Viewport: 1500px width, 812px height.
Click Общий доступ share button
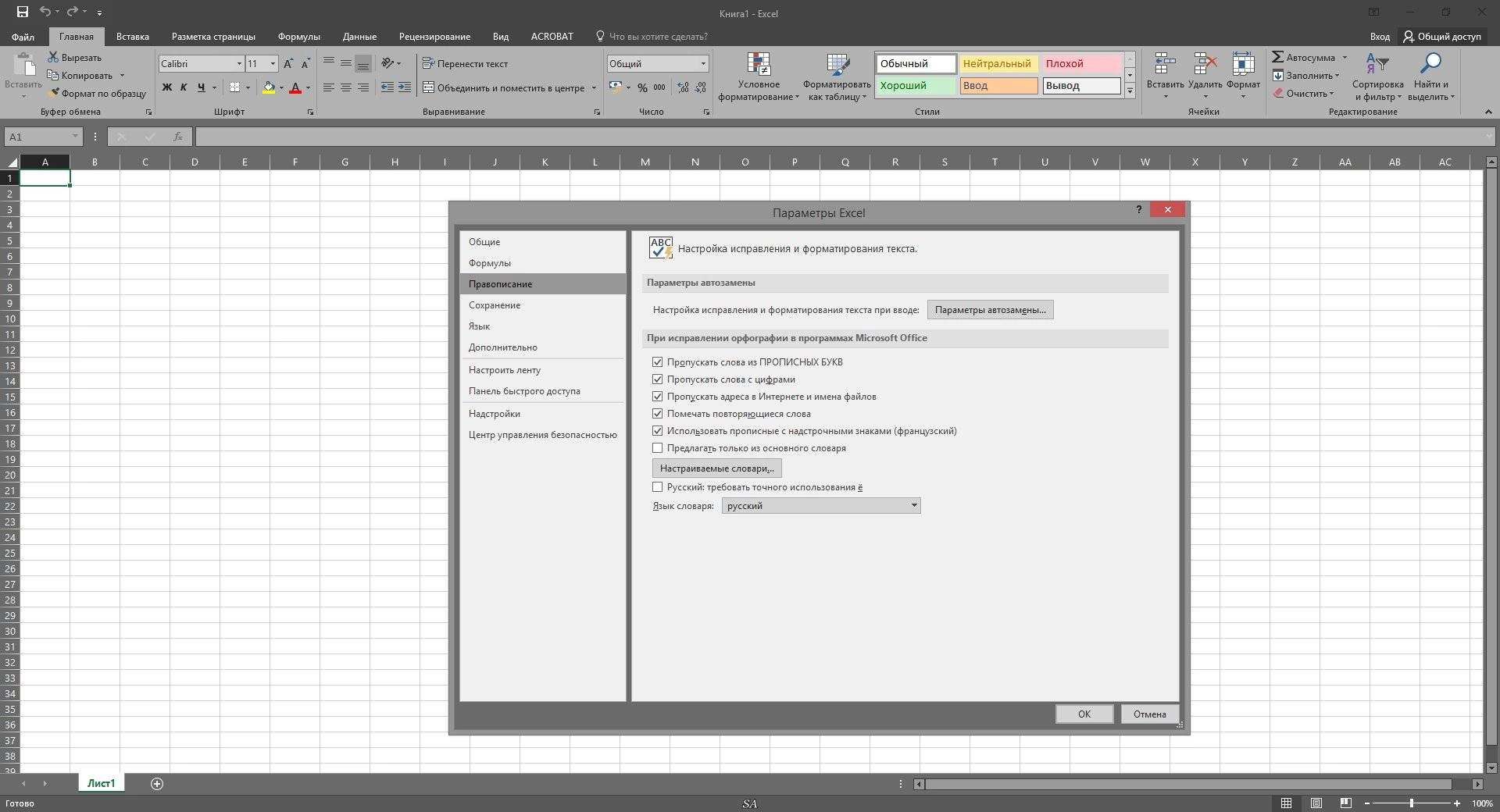(x=1442, y=37)
